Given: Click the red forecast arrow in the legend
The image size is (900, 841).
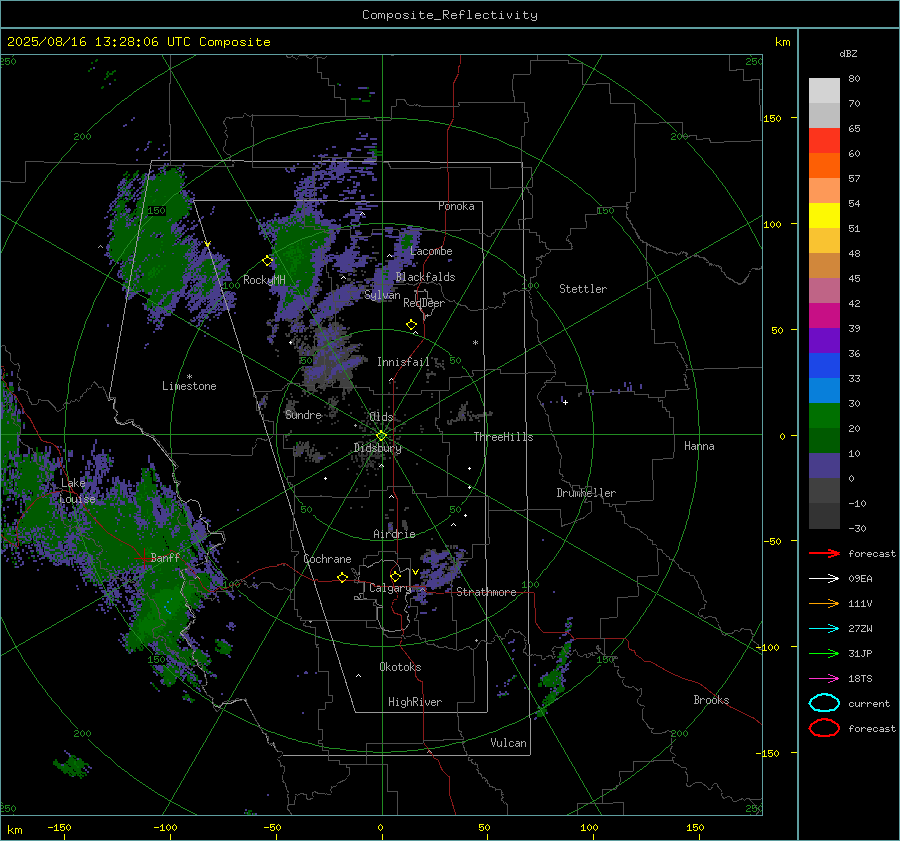Looking at the screenshot, I should coord(824,553).
